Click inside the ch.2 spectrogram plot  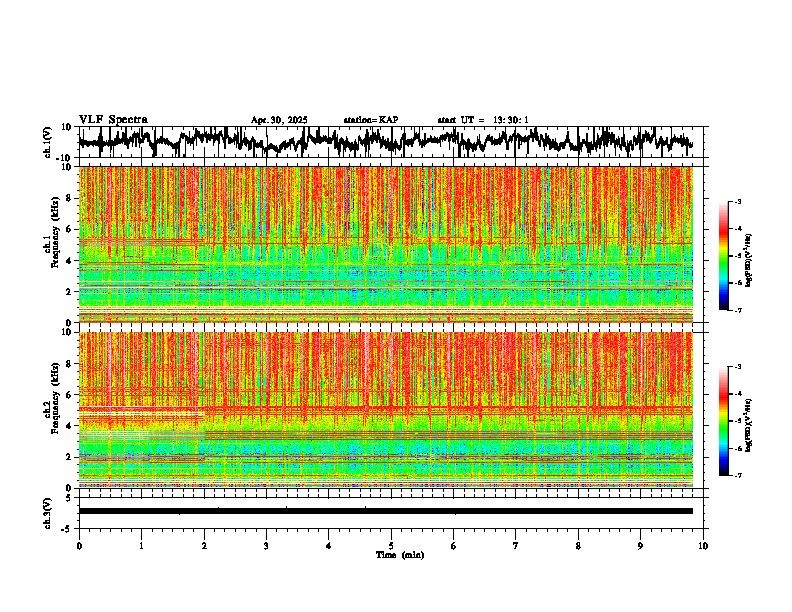(x=385, y=410)
